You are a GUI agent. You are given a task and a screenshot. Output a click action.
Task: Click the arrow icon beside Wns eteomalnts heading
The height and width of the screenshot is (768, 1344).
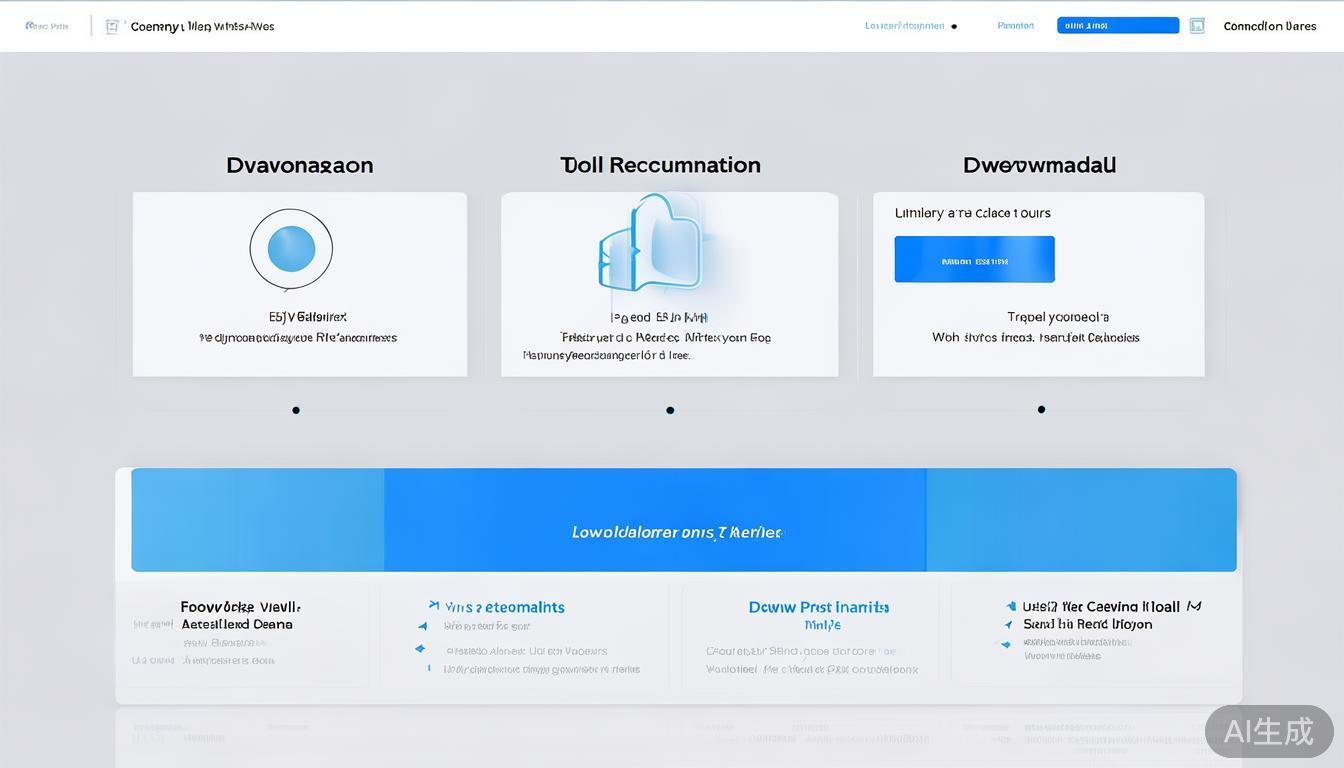tap(433, 606)
